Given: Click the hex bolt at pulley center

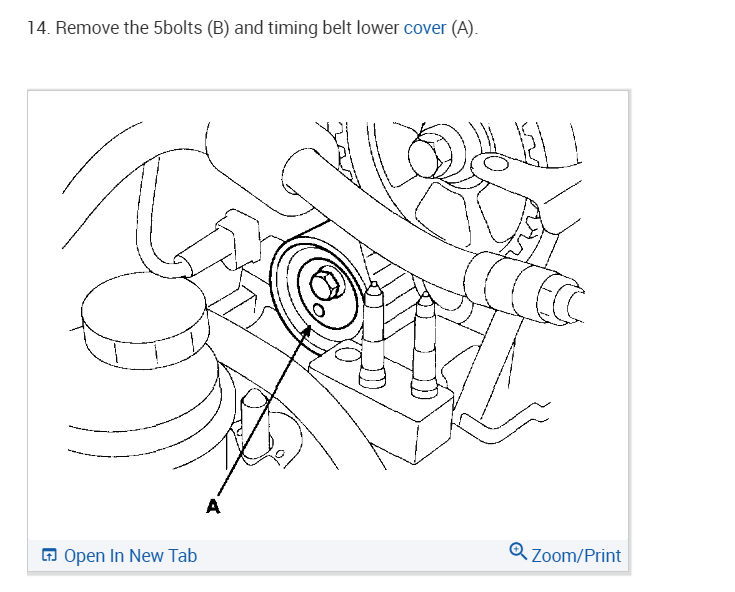Looking at the screenshot, I should [x=325, y=284].
